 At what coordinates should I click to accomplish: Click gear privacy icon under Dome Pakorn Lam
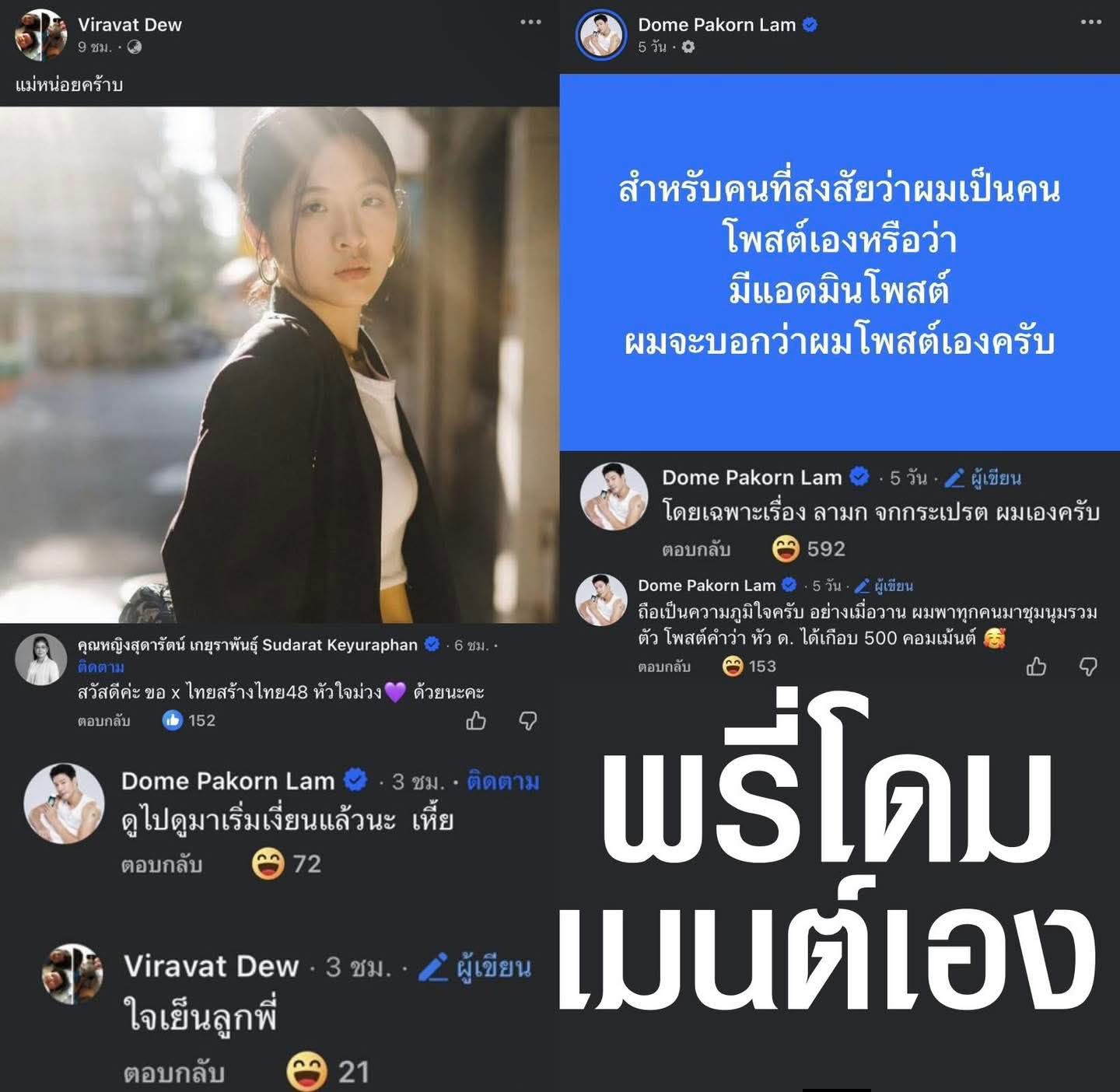(688, 47)
